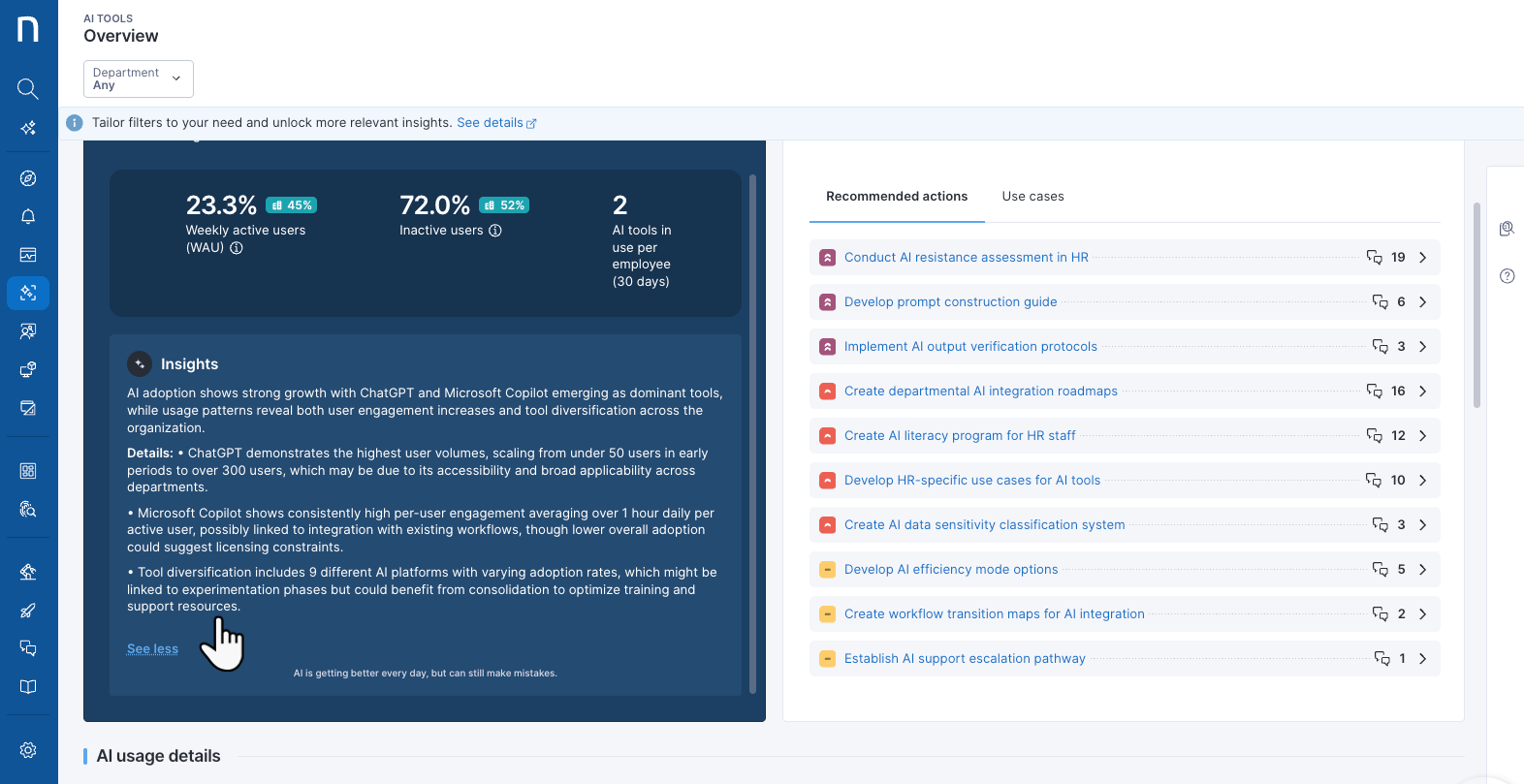Expand the Develop AI efficiency mode options chevron
This screenshot has height=784, width=1524.
pyautogui.click(x=1422, y=570)
